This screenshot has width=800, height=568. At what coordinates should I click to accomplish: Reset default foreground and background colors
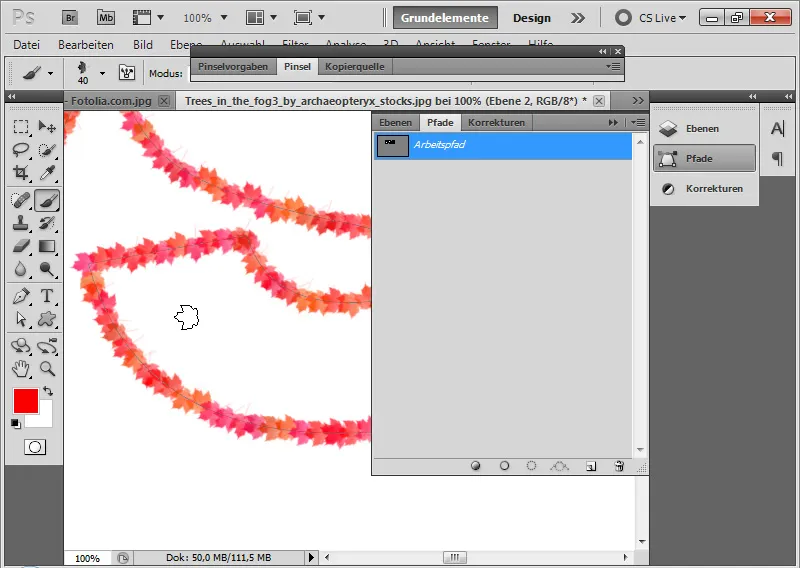pos(16,424)
